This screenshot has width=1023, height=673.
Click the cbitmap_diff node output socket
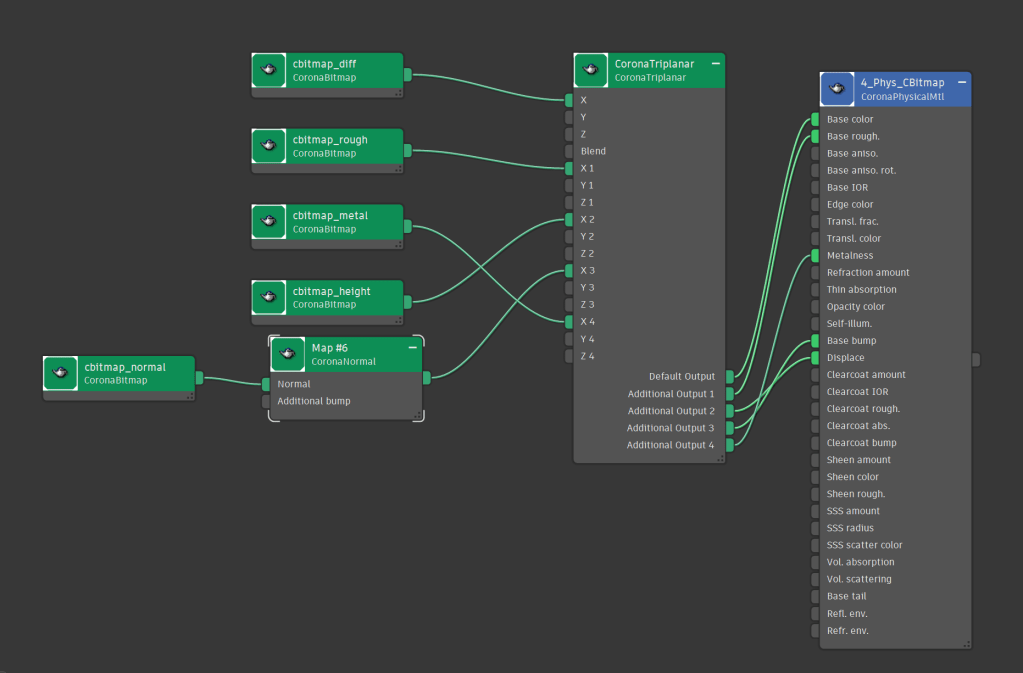[407, 74]
